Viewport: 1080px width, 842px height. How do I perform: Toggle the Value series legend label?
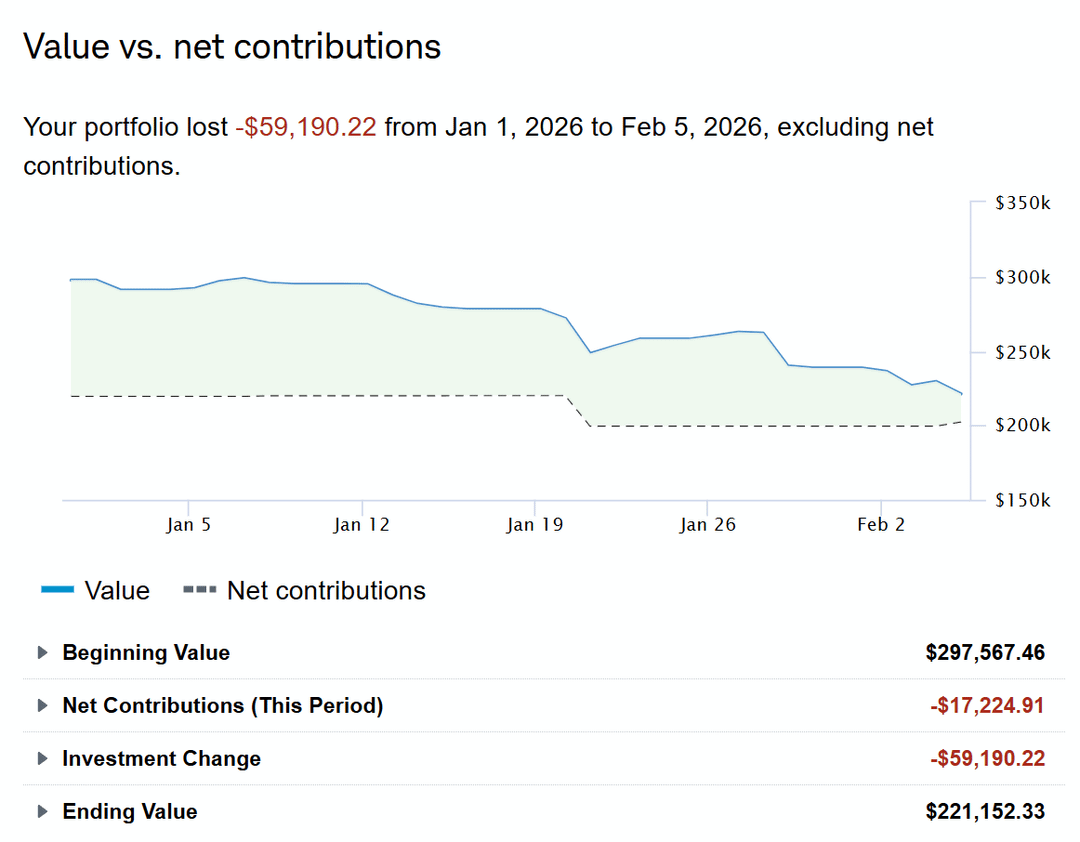pyautogui.click(x=117, y=591)
